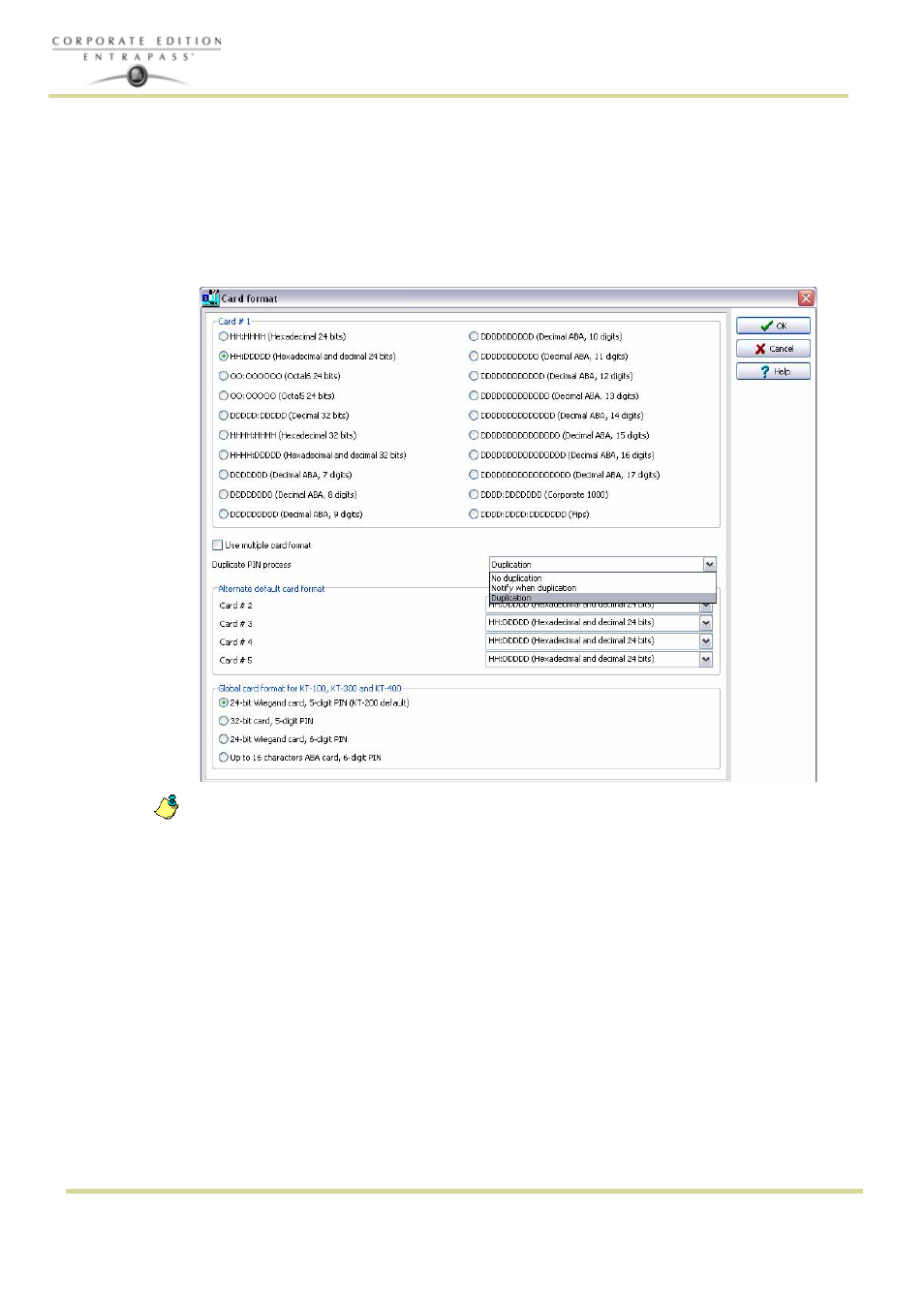The image size is (924, 1308).
Task: Click the Card # 1 group heading
Action: 233,322
